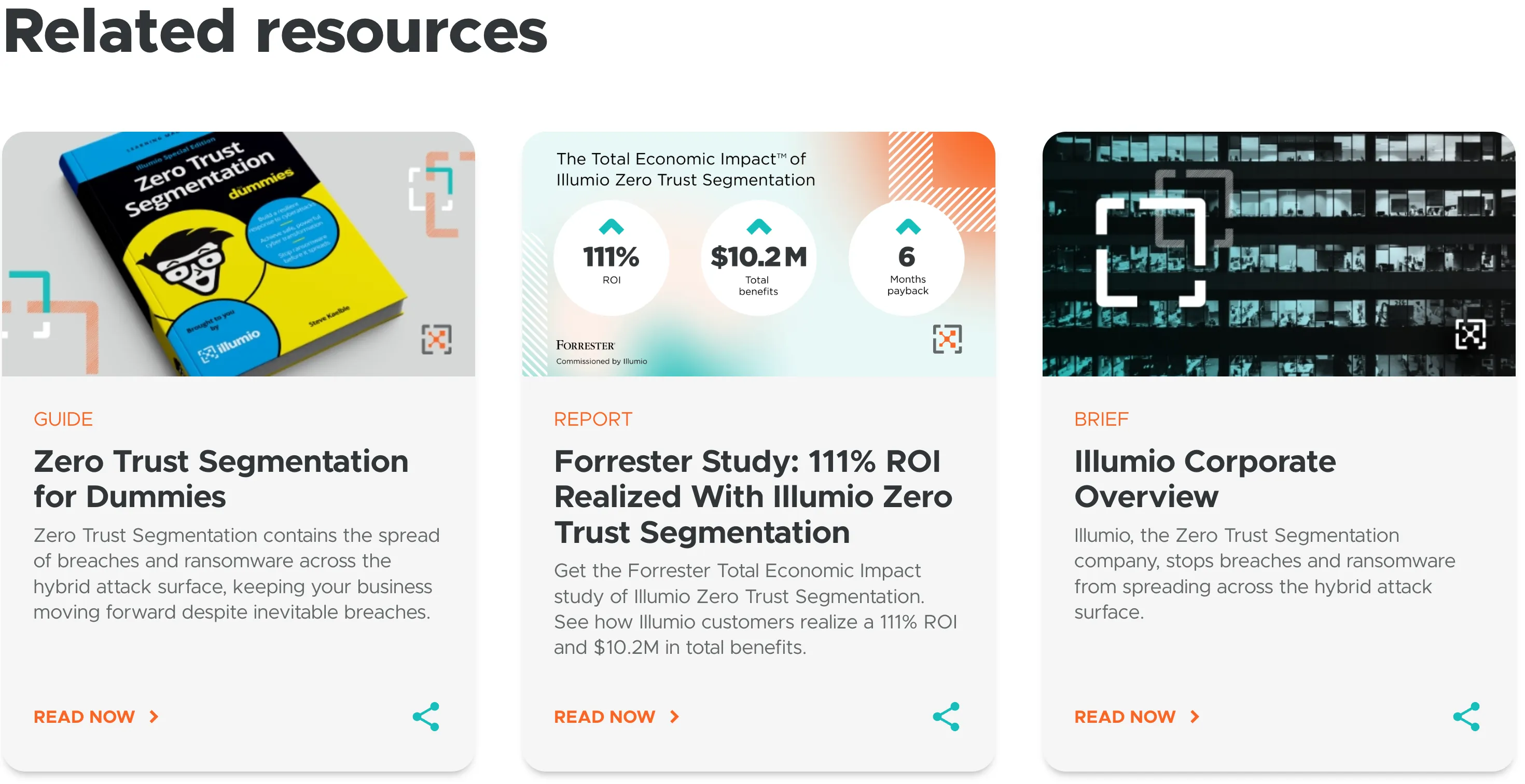Click the office building night thumbnail
The width and height of the screenshot is (1525, 784).
click(x=1279, y=254)
